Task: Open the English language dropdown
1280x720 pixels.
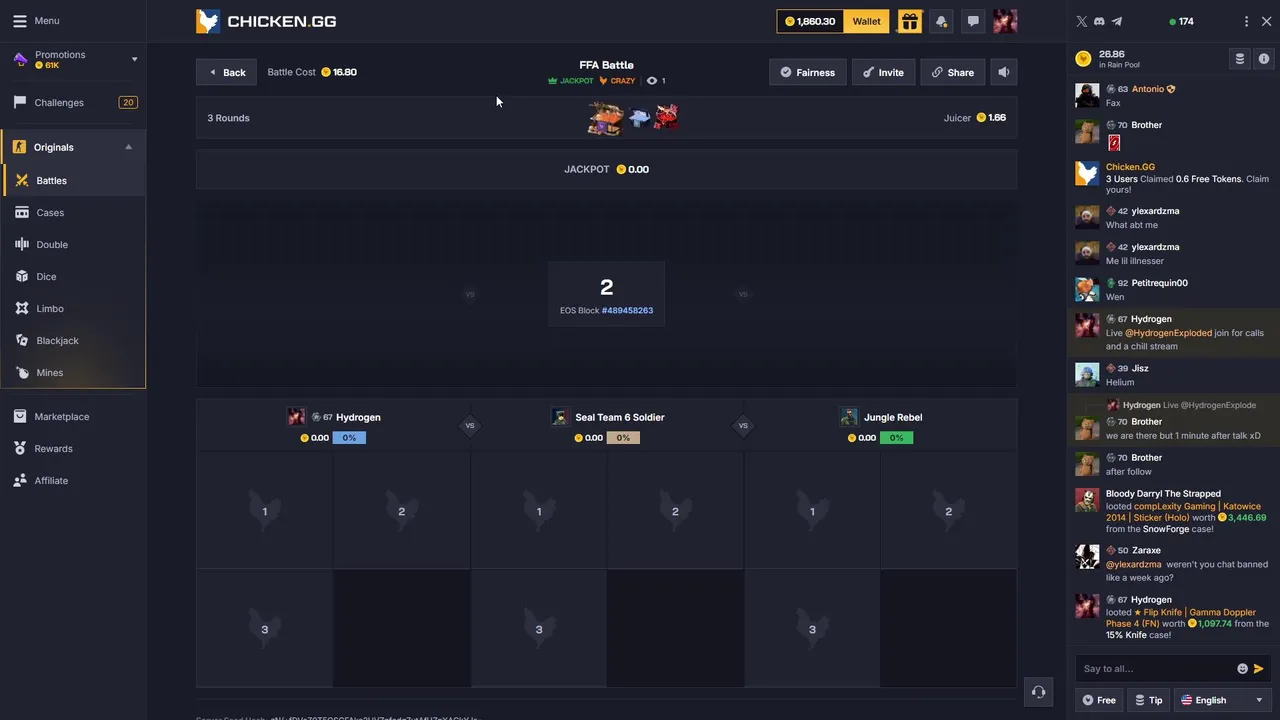Action: pos(1222,700)
